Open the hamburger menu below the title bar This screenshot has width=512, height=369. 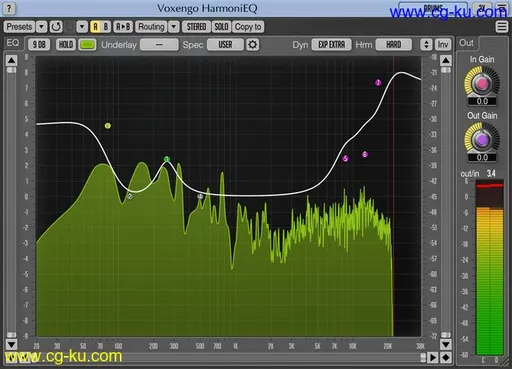click(x=502, y=27)
